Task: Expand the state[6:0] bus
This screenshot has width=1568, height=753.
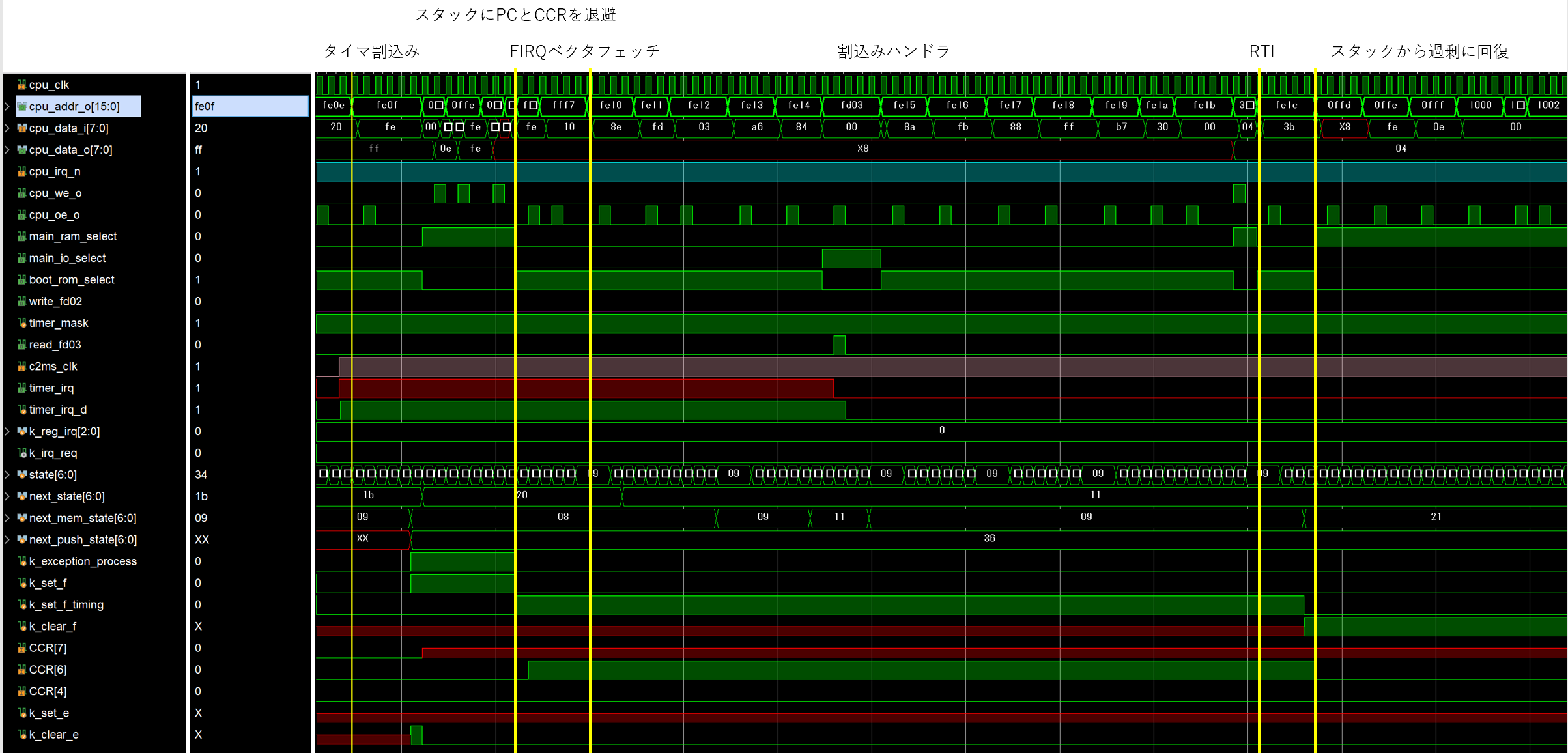Action: click(7, 475)
